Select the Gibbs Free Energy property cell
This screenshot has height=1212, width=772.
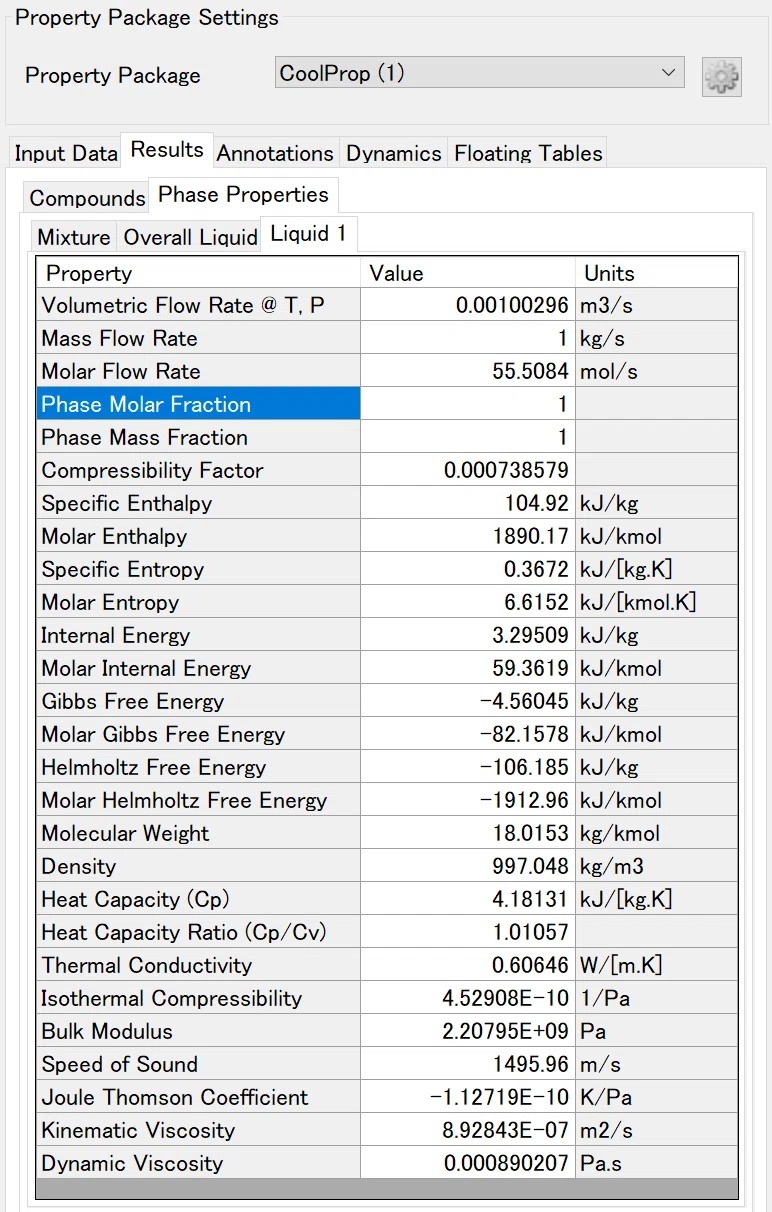(198, 701)
